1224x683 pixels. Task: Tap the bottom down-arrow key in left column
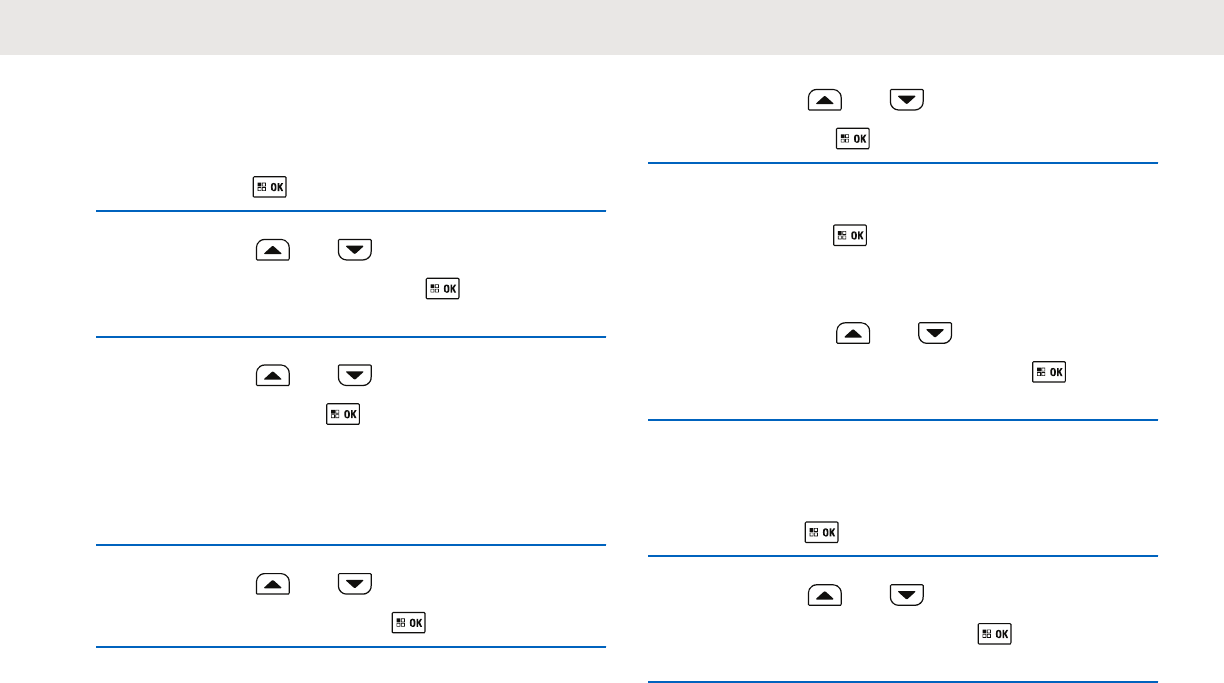[355, 583]
